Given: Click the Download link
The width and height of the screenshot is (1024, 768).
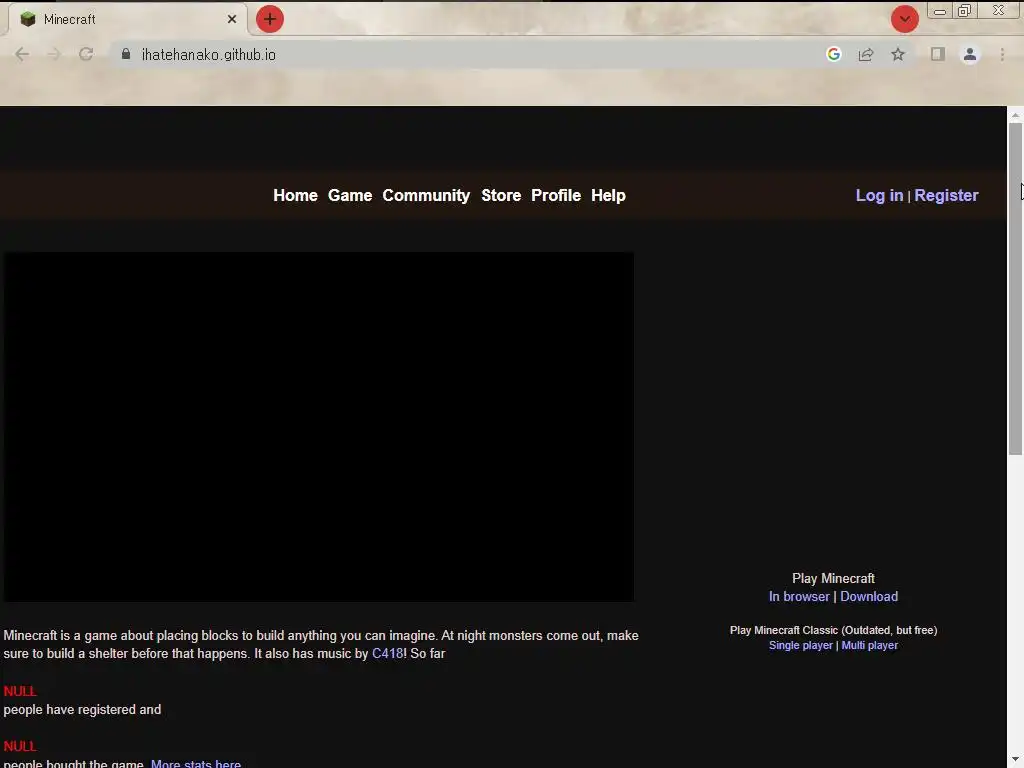Looking at the screenshot, I should point(869,596).
